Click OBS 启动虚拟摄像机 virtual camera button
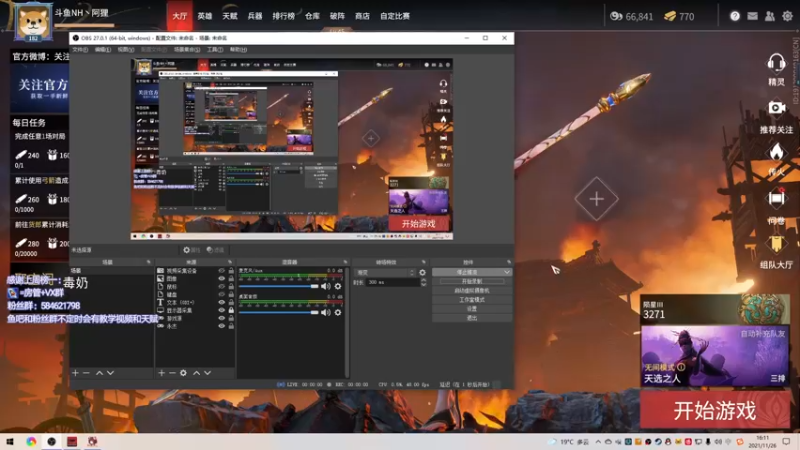The width and height of the screenshot is (800, 450). pos(472,291)
